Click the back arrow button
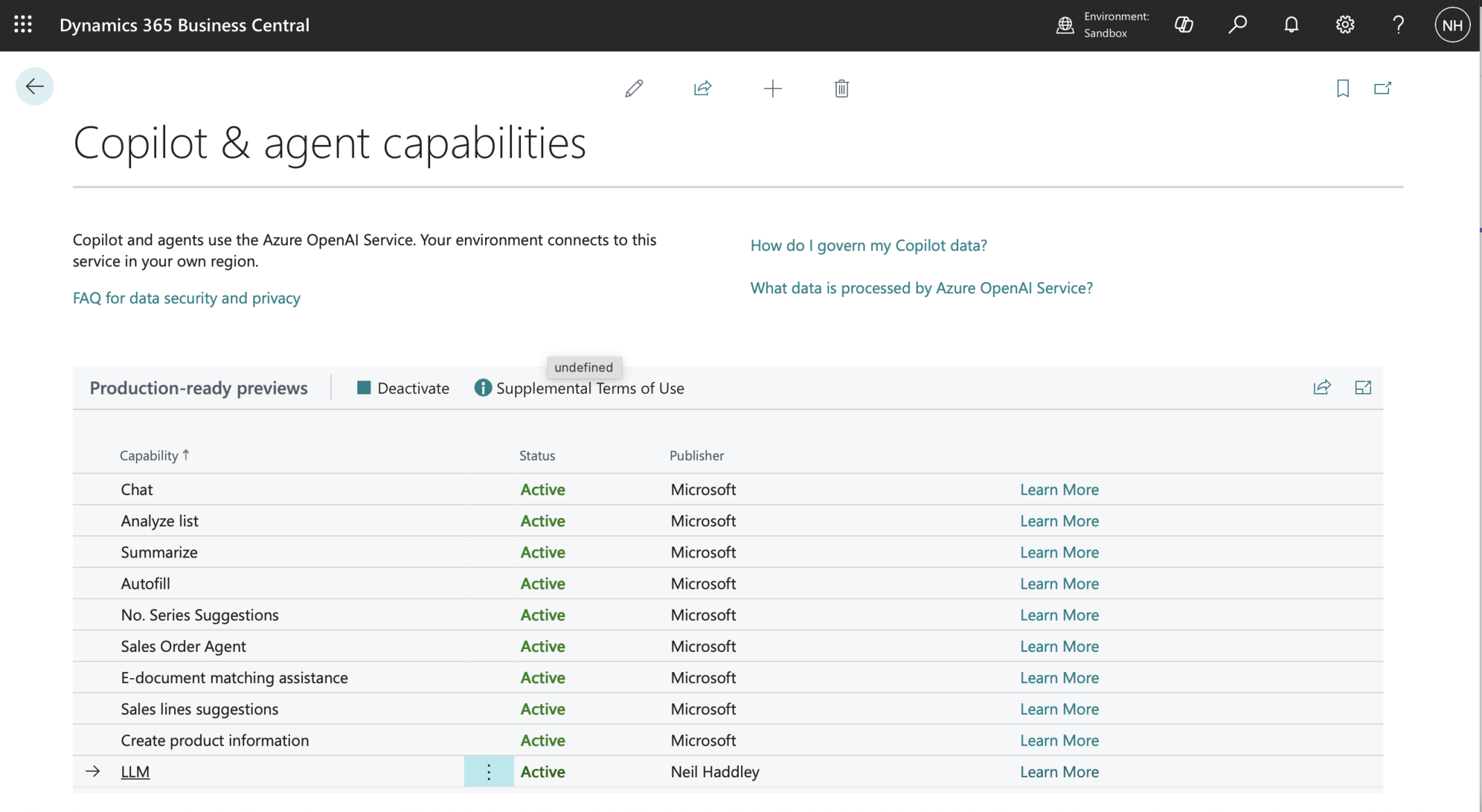Image resolution: width=1482 pixels, height=812 pixels. pos(35,87)
